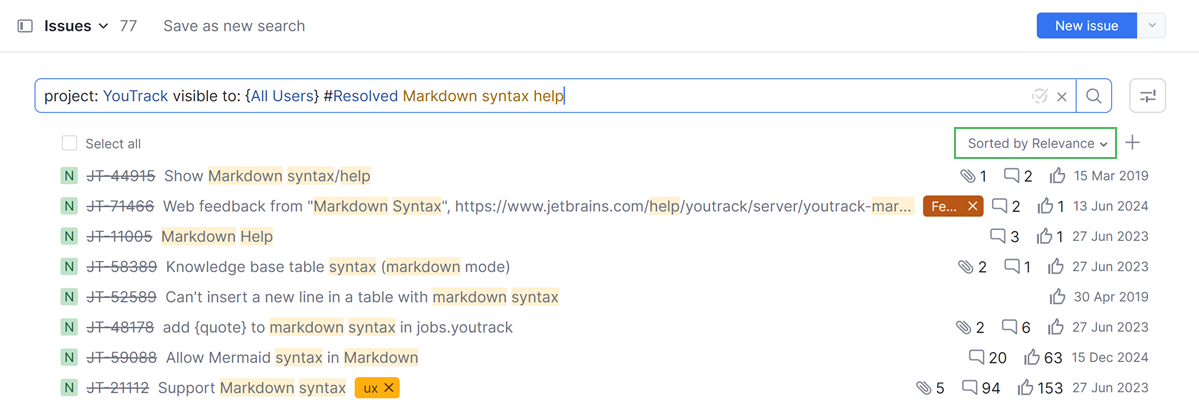Click the New issue button
Viewport: 1199px width, 400px height.
[1086, 26]
